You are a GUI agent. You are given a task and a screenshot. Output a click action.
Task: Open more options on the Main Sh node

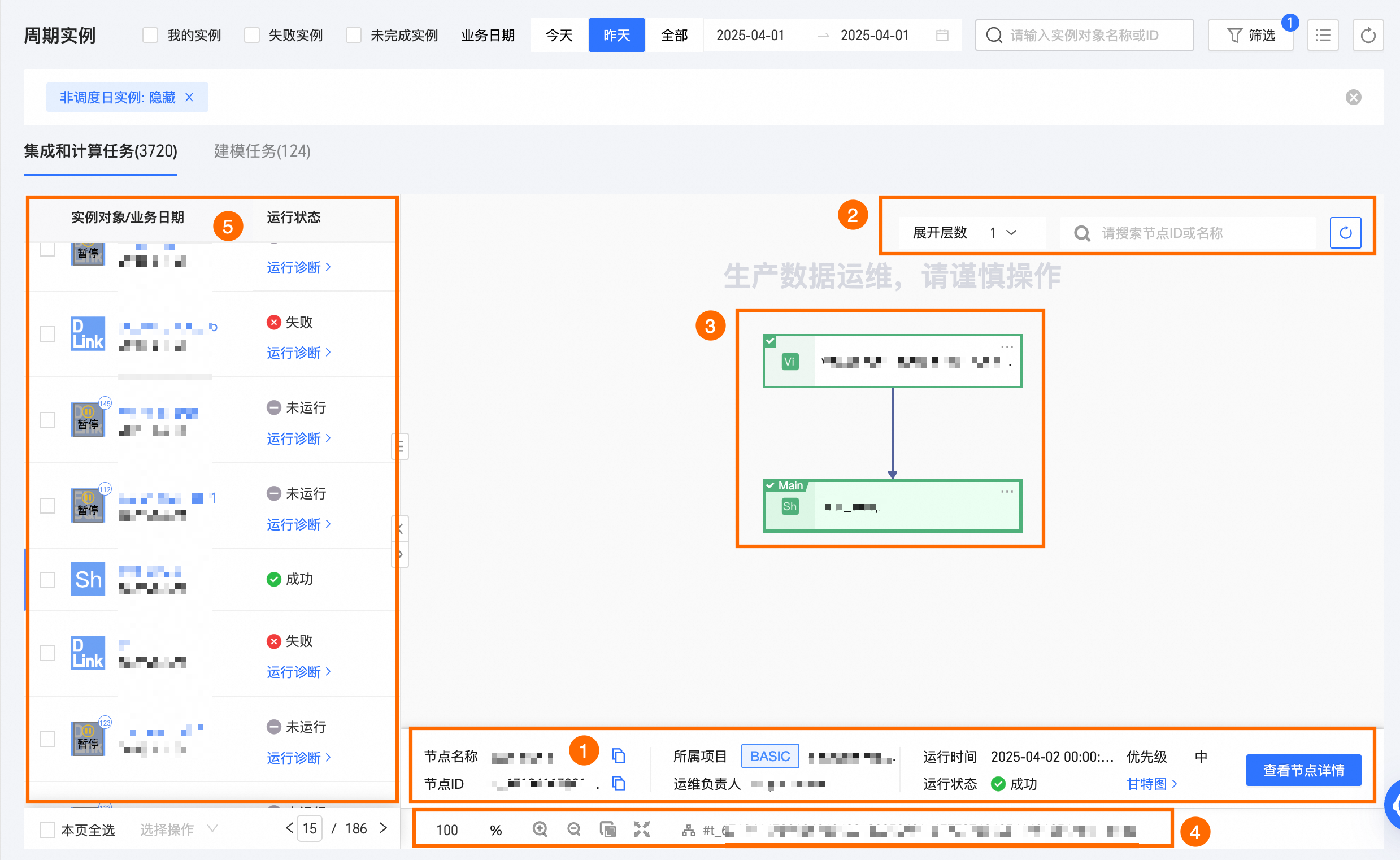point(1007,492)
